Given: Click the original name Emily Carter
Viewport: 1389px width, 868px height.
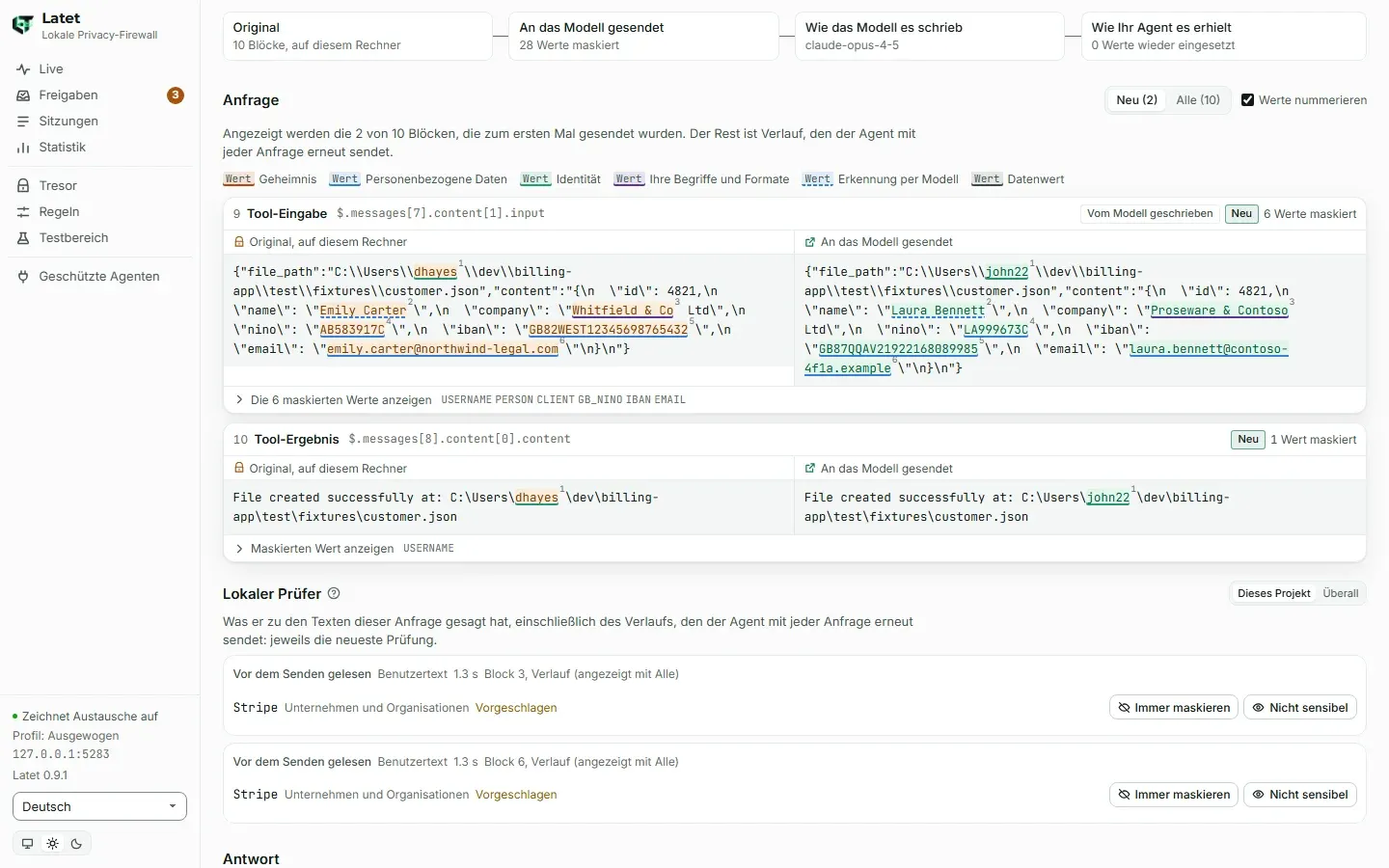Looking at the screenshot, I should [363, 311].
